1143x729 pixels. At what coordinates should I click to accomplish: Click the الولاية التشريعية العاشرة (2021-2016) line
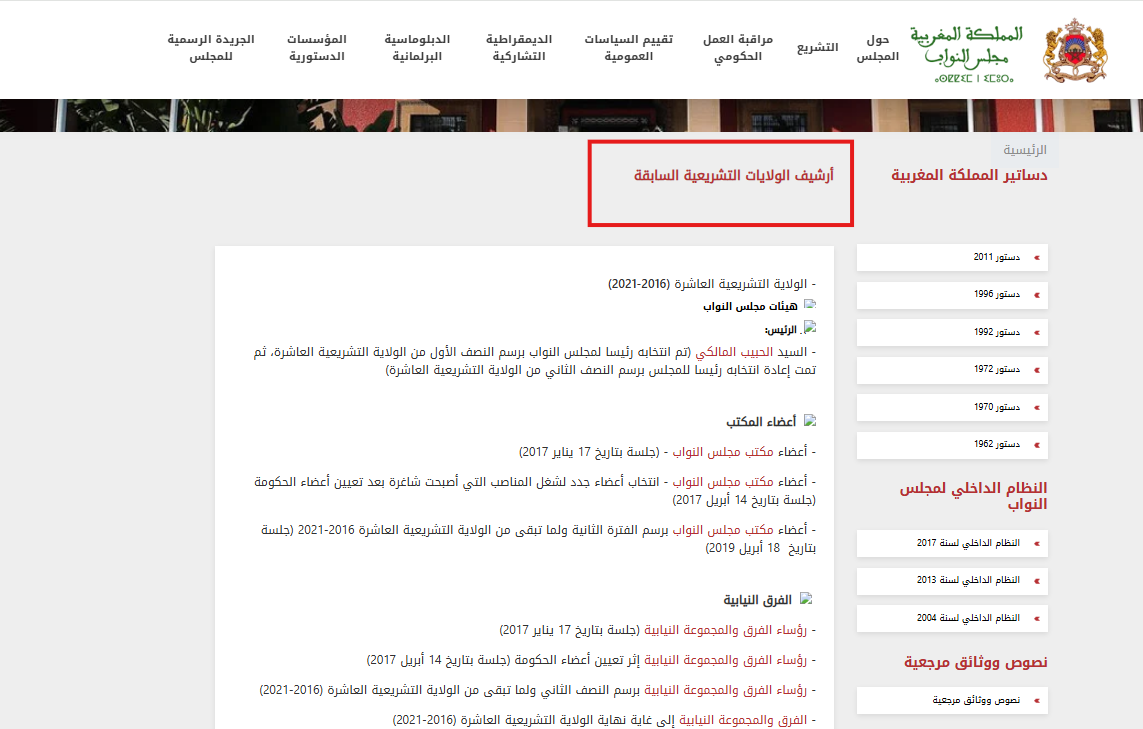click(x=712, y=284)
